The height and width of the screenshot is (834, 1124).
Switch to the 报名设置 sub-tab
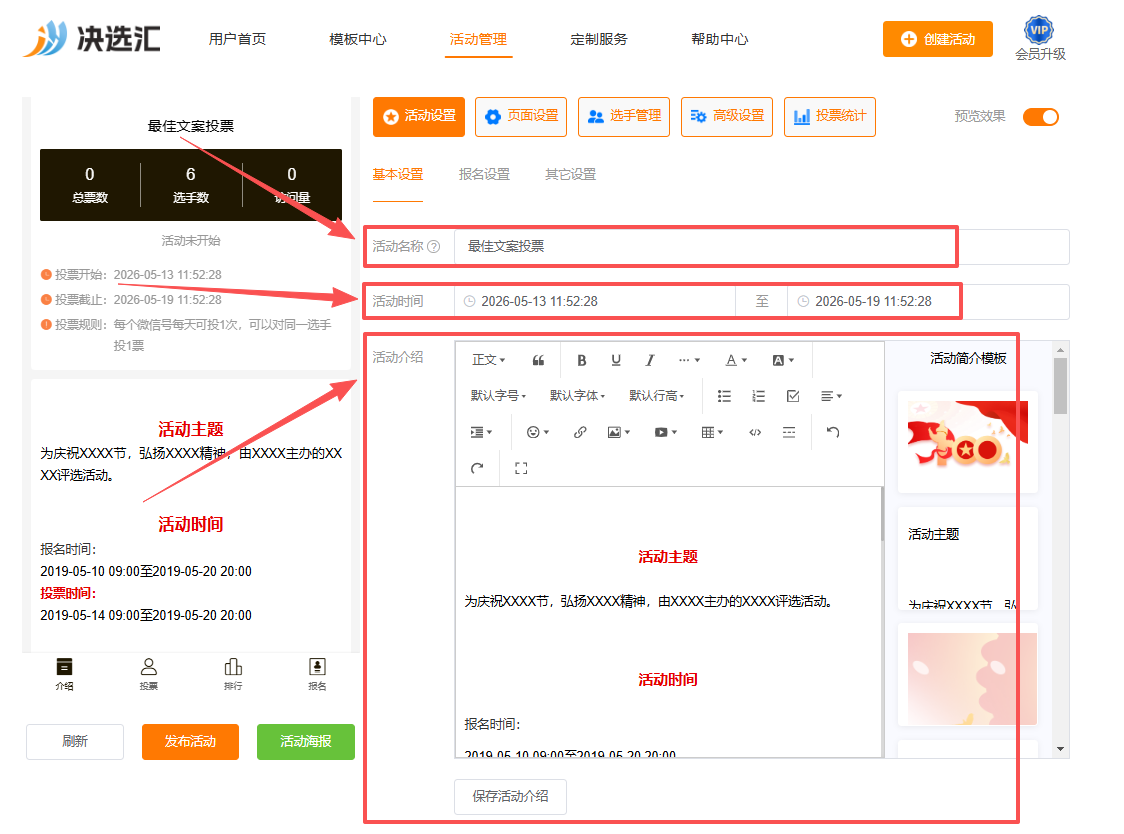(x=485, y=174)
